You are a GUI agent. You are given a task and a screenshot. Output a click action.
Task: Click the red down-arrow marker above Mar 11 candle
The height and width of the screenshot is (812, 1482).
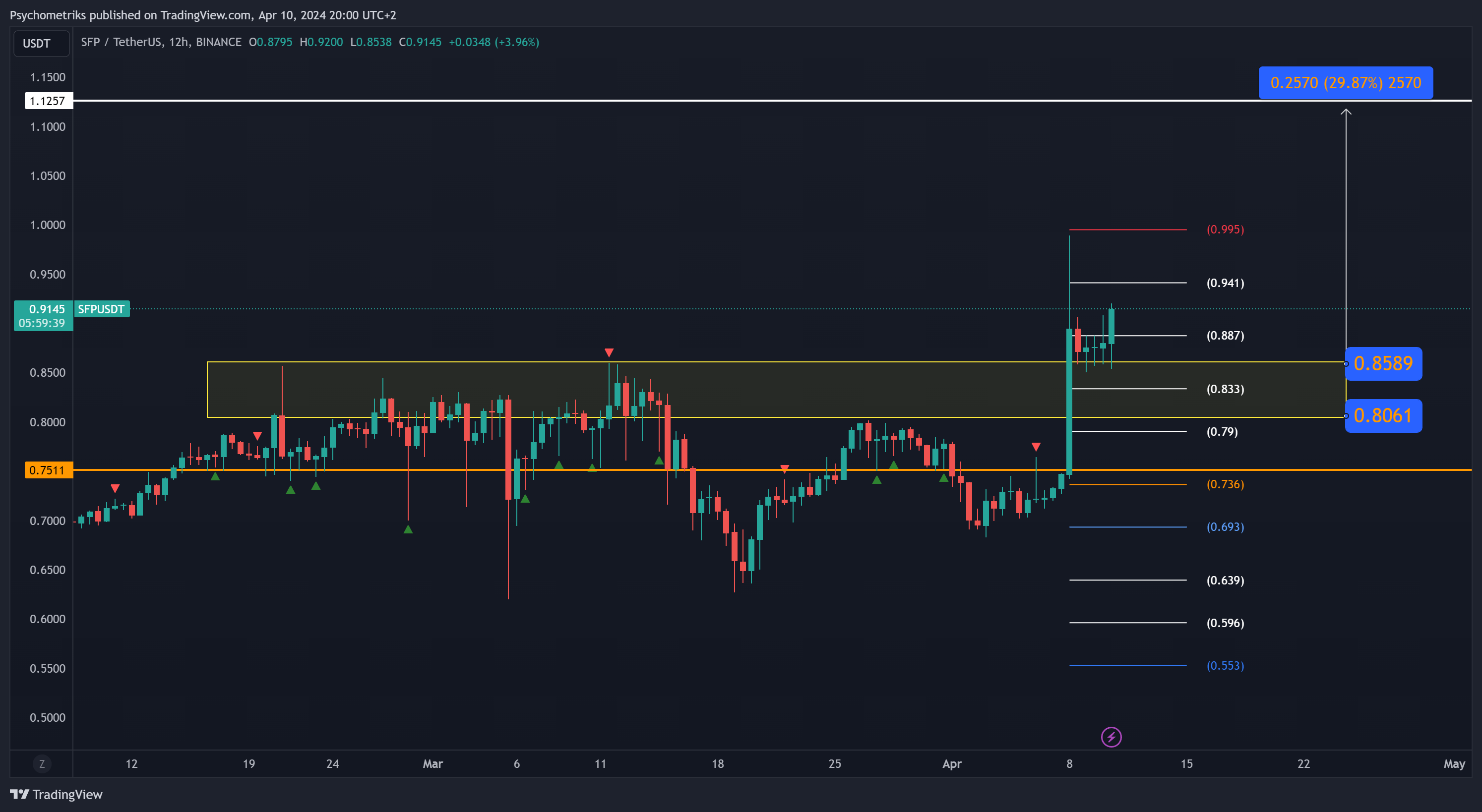[x=609, y=352]
